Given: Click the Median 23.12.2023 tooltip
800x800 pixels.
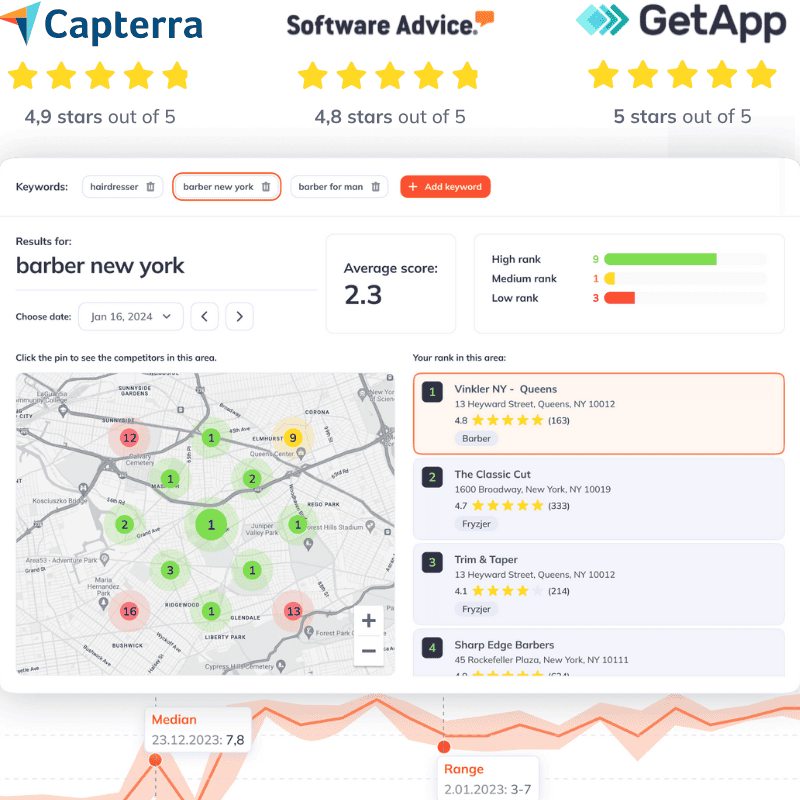Looking at the screenshot, I should (198, 729).
